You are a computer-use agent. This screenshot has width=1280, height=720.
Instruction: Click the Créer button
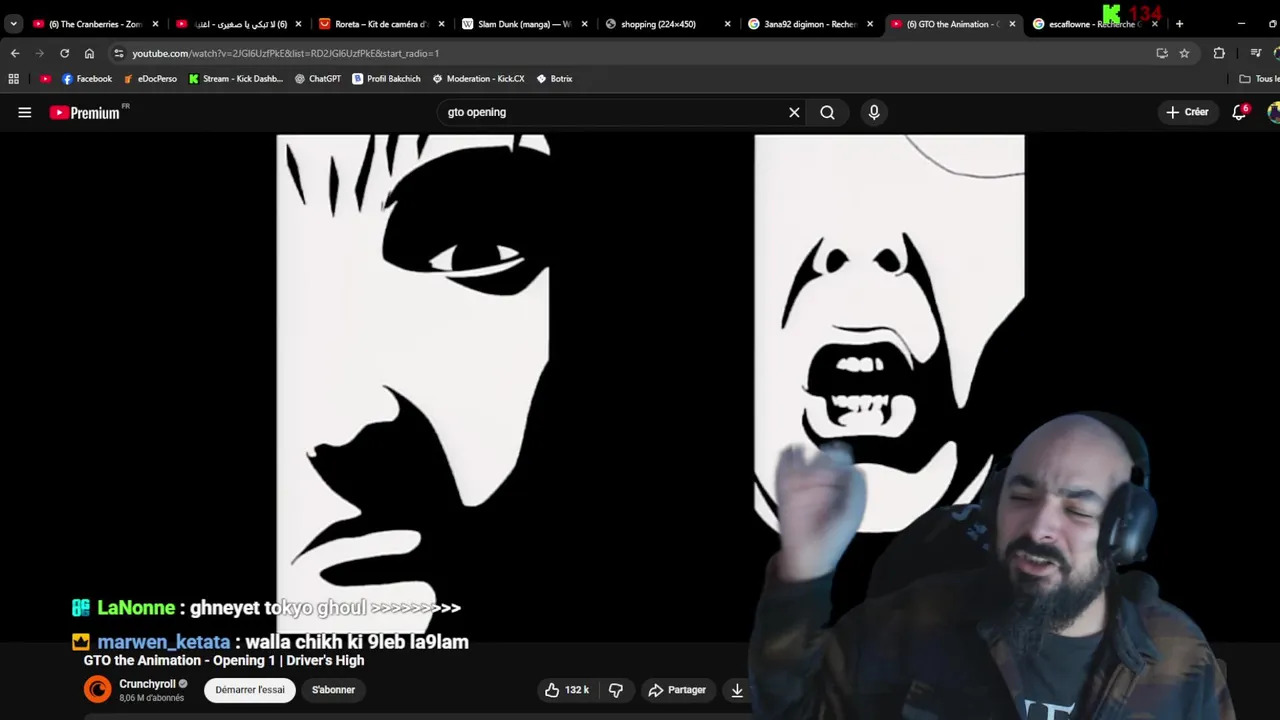click(x=1187, y=112)
